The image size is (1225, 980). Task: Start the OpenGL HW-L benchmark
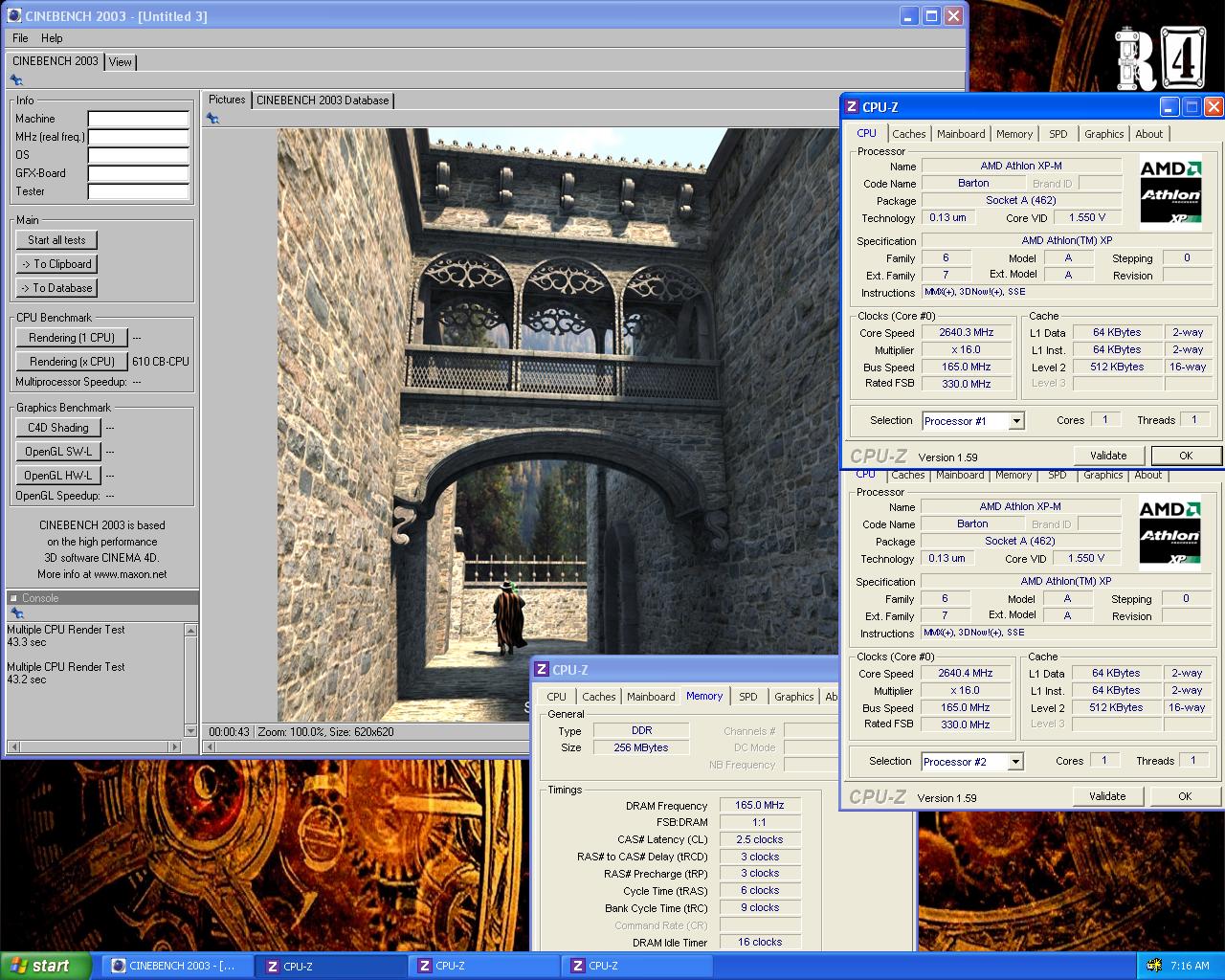point(57,476)
